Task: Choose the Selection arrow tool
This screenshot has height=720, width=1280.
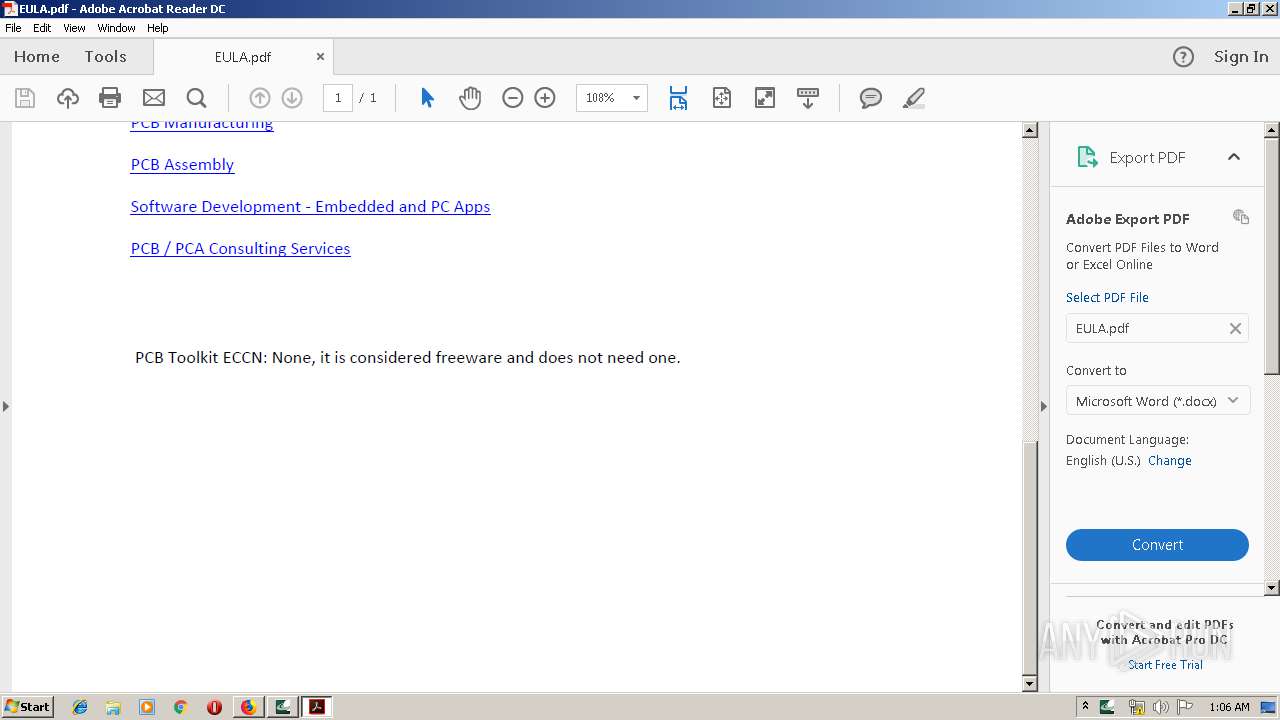Action: [x=427, y=98]
